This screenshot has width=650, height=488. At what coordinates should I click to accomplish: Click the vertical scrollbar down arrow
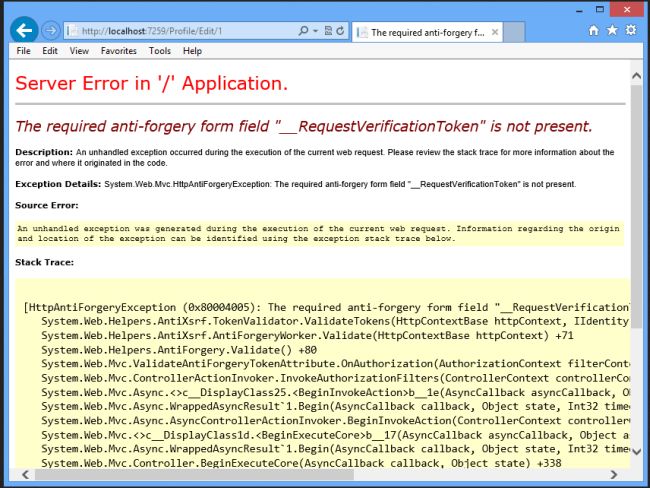[636, 452]
